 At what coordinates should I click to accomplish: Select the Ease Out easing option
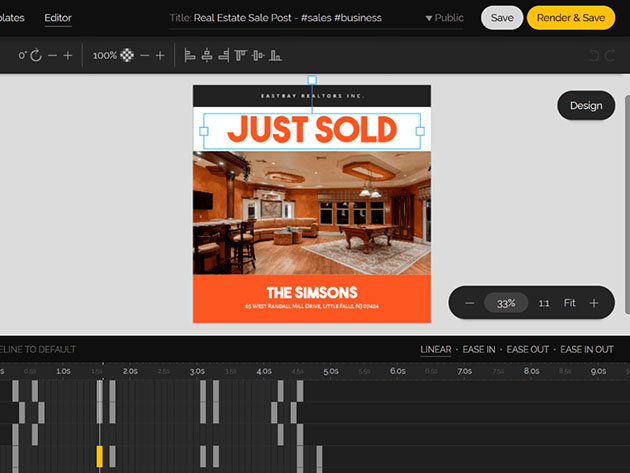[x=527, y=349]
